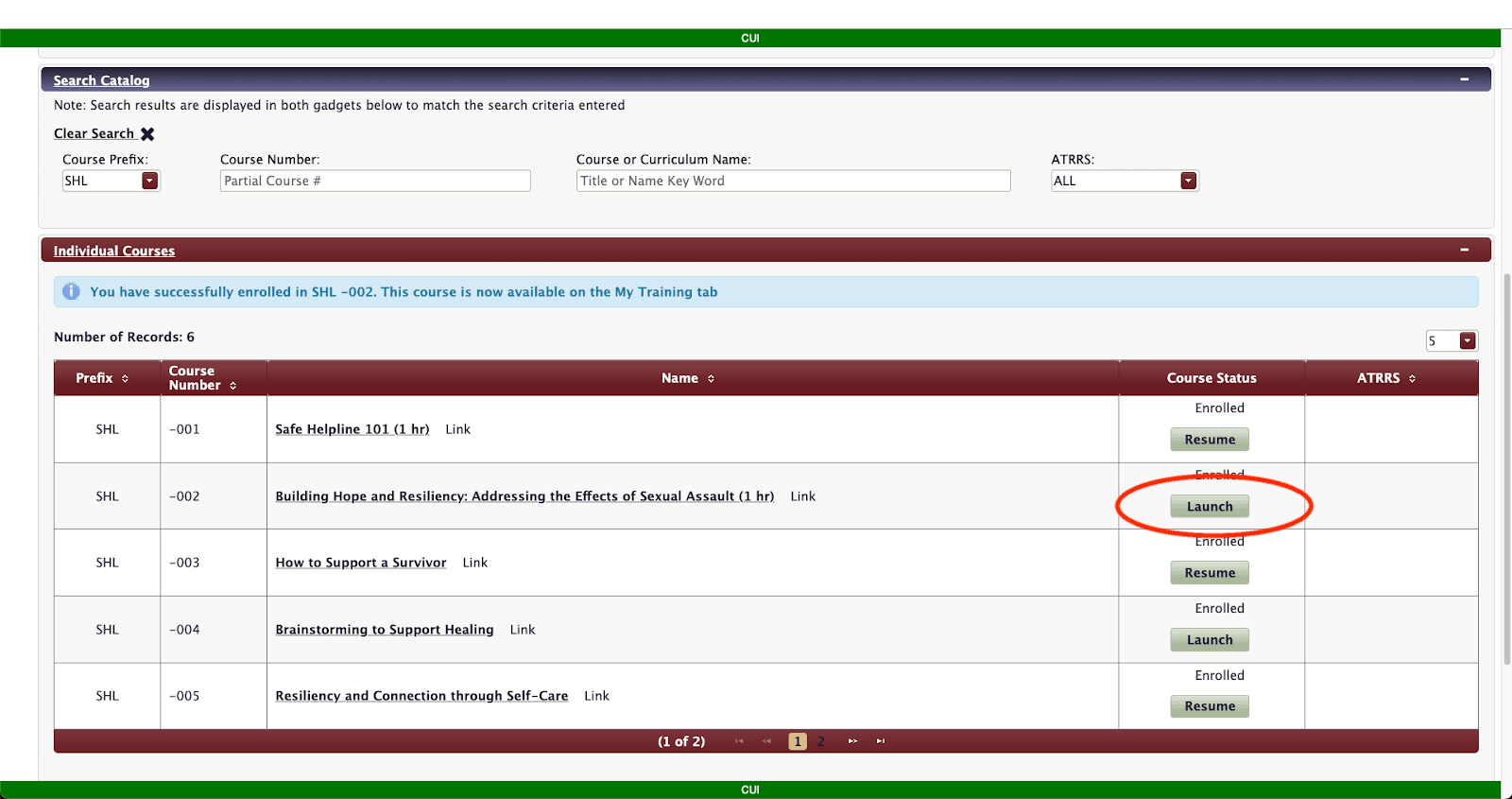The height and width of the screenshot is (799, 1512).
Task: Click the Course or Curriculum Name field
Action: [x=793, y=181]
